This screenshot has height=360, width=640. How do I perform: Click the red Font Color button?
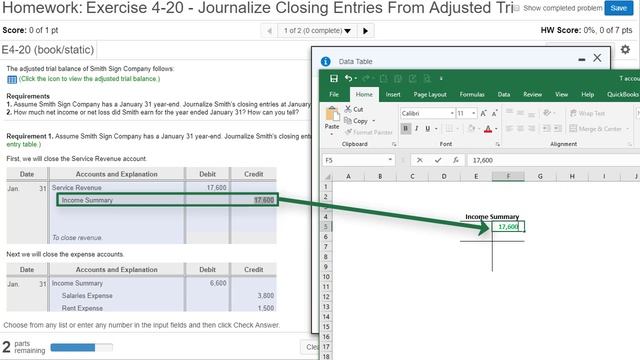point(488,129)
